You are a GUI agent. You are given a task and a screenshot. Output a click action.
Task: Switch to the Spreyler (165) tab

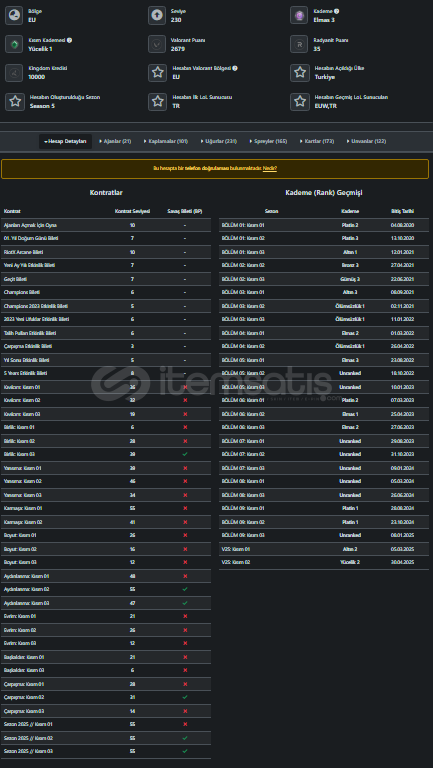point(268,142)
